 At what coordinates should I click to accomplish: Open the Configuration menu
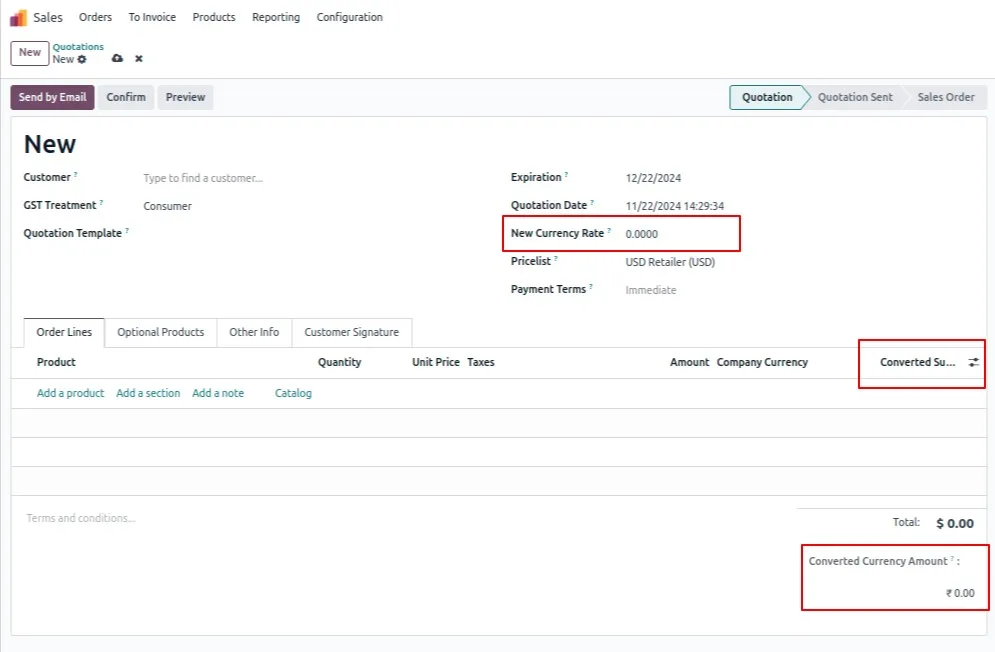[350, 17]
